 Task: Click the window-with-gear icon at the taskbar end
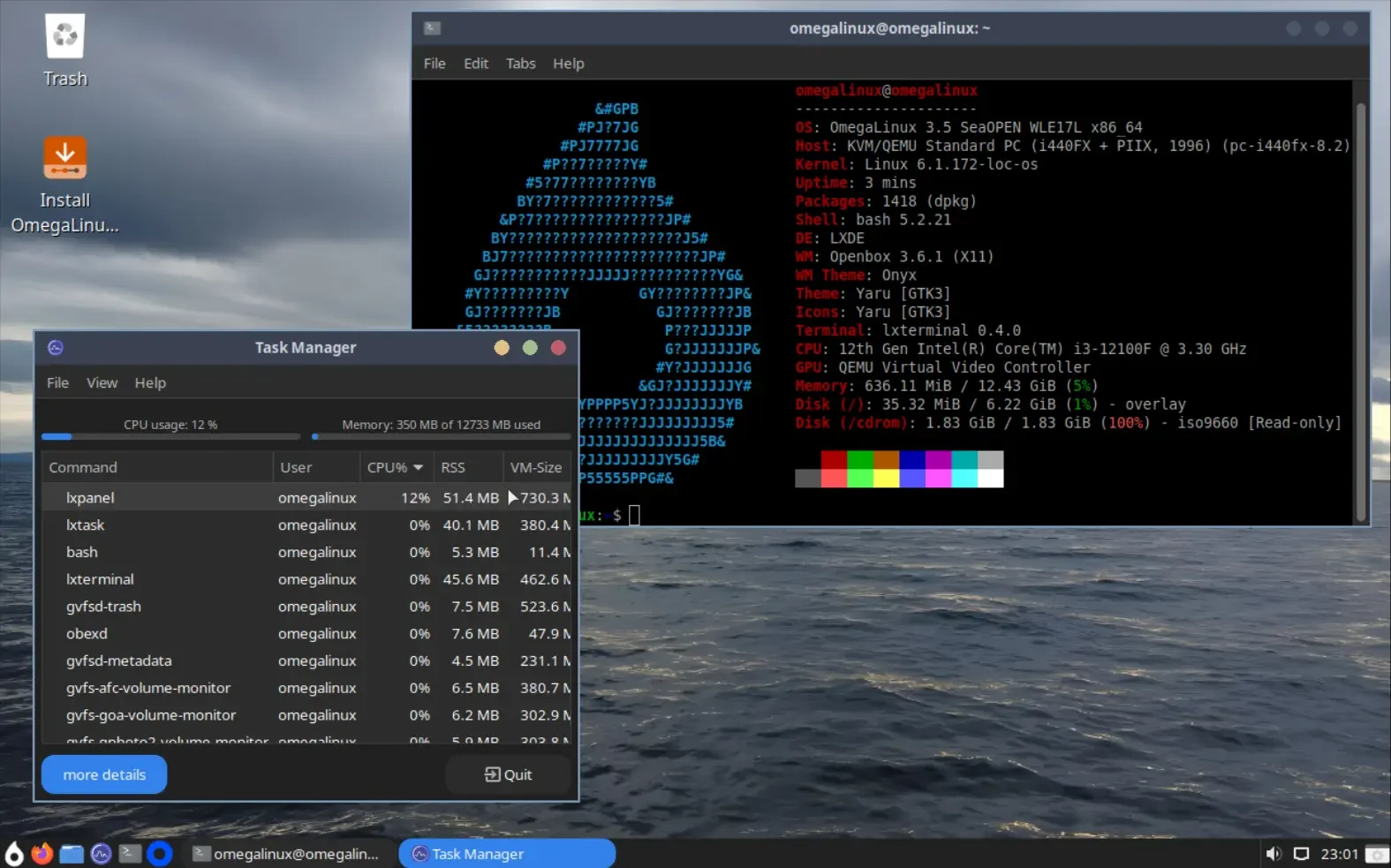tap(1377, 854)
